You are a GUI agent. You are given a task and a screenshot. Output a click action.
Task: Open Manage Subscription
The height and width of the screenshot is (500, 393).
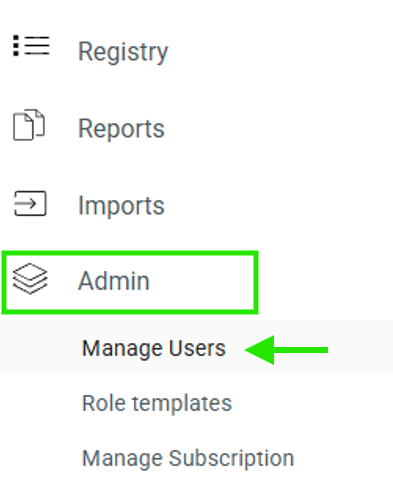point(188,458)
